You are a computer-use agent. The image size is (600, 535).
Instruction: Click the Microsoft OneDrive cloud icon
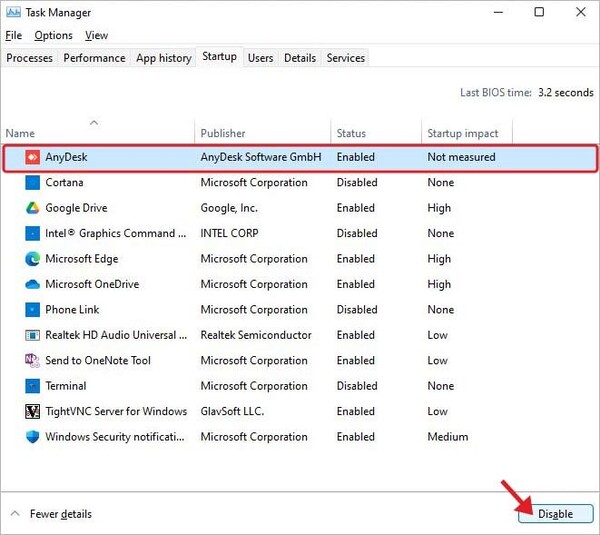pos(33,284)
